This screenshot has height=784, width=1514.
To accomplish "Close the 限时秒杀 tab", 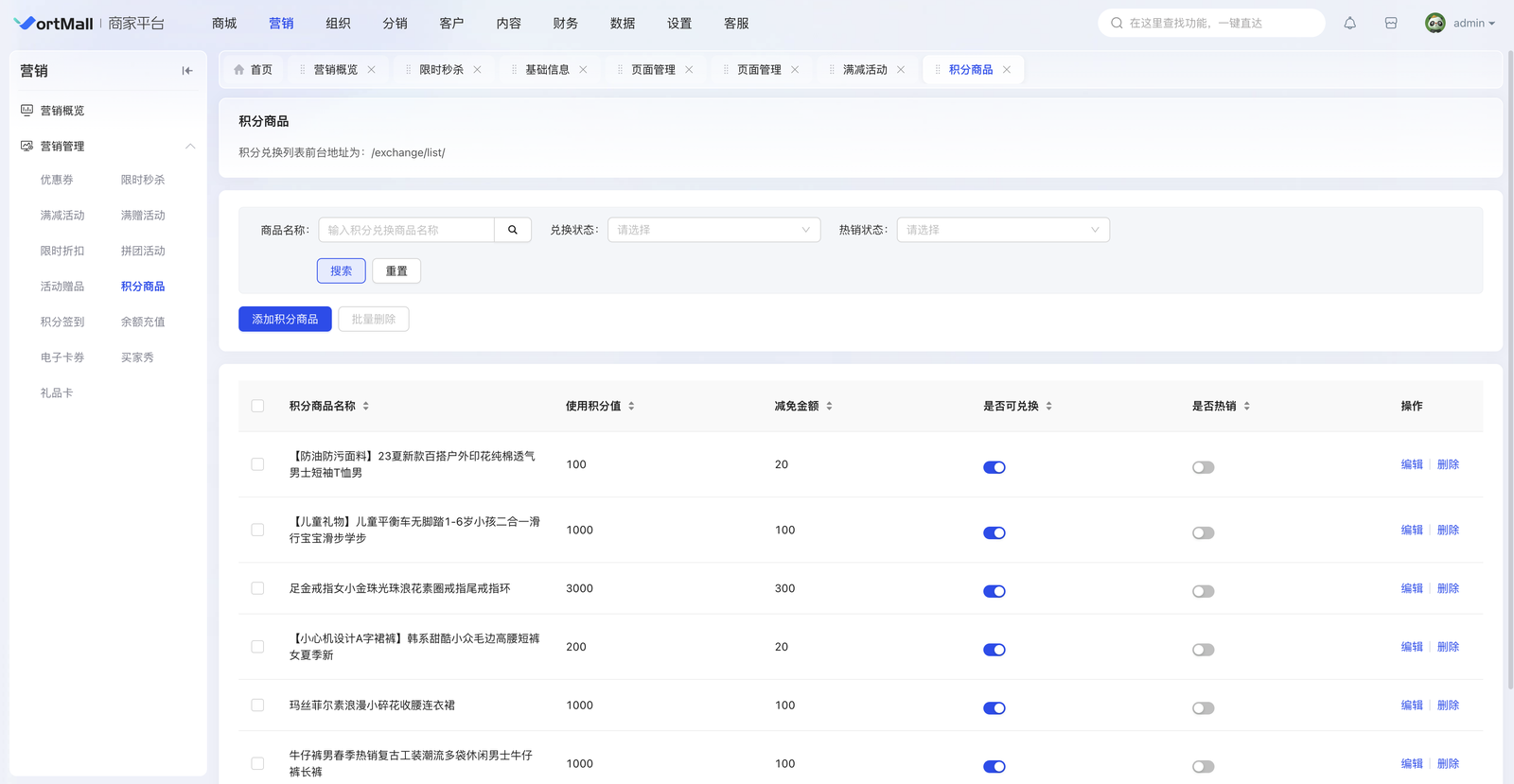I will click(478, 70).
